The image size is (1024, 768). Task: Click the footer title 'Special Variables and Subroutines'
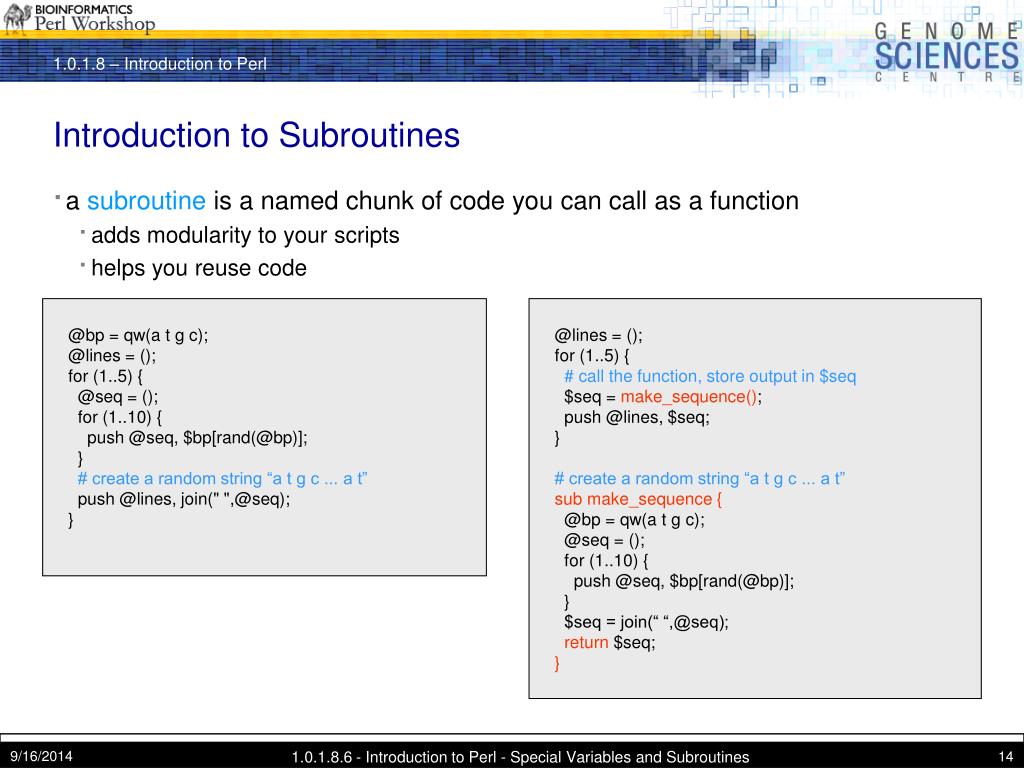point(630,758)
